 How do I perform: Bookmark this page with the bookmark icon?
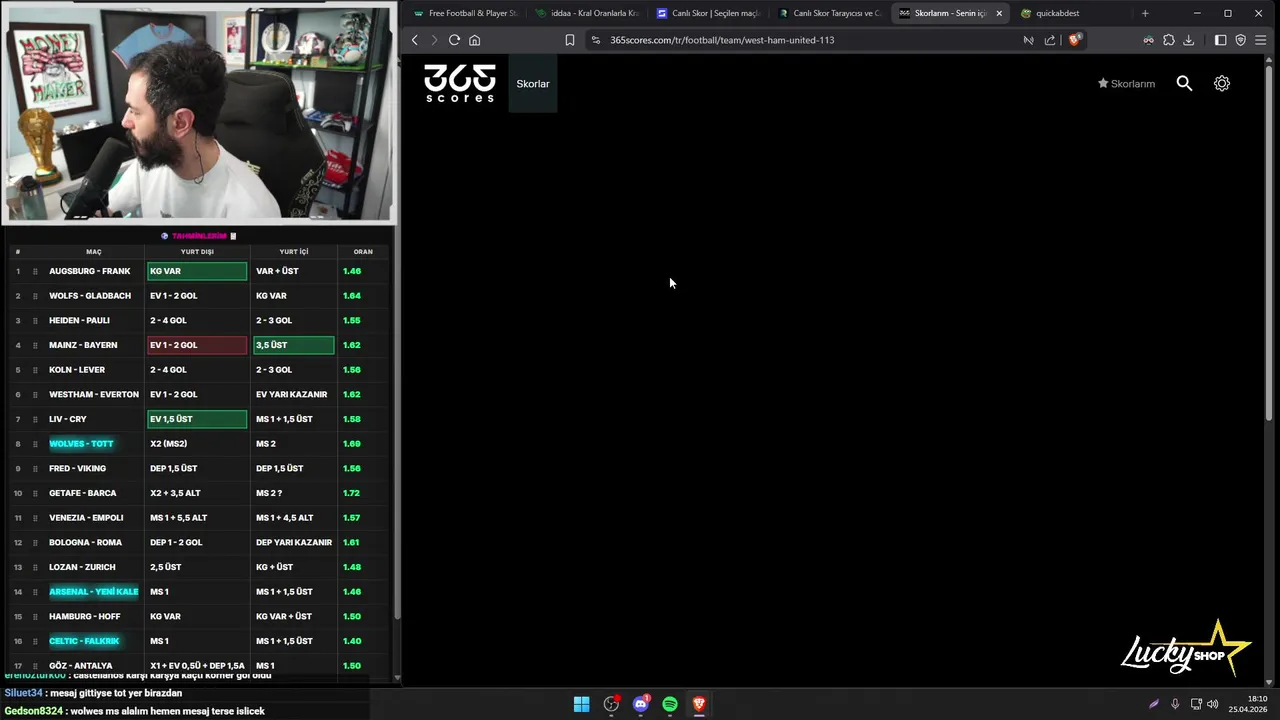(x=570, y=40)
